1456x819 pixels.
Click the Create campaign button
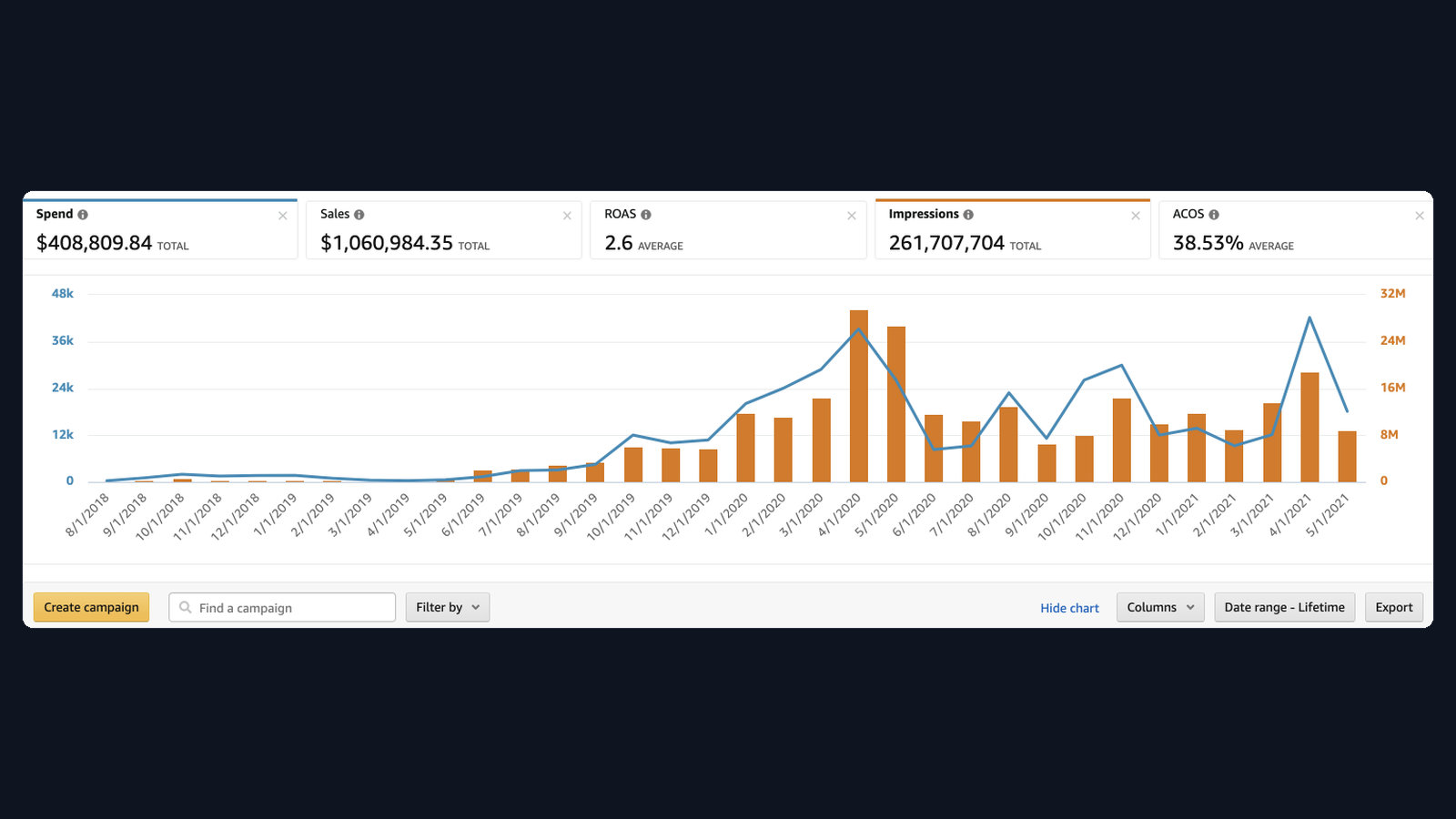coord(91,607)
